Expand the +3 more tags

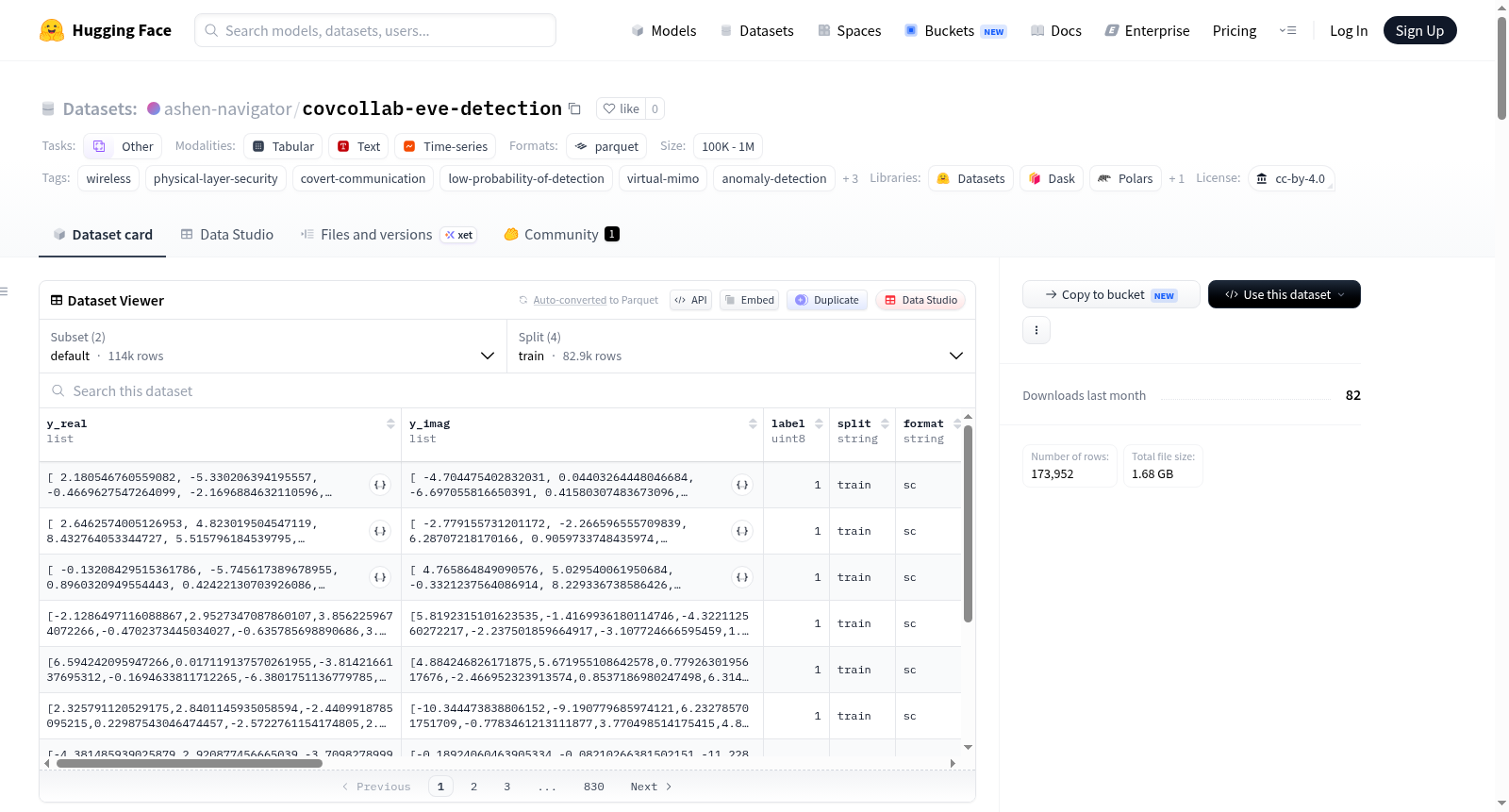point(850,178)
